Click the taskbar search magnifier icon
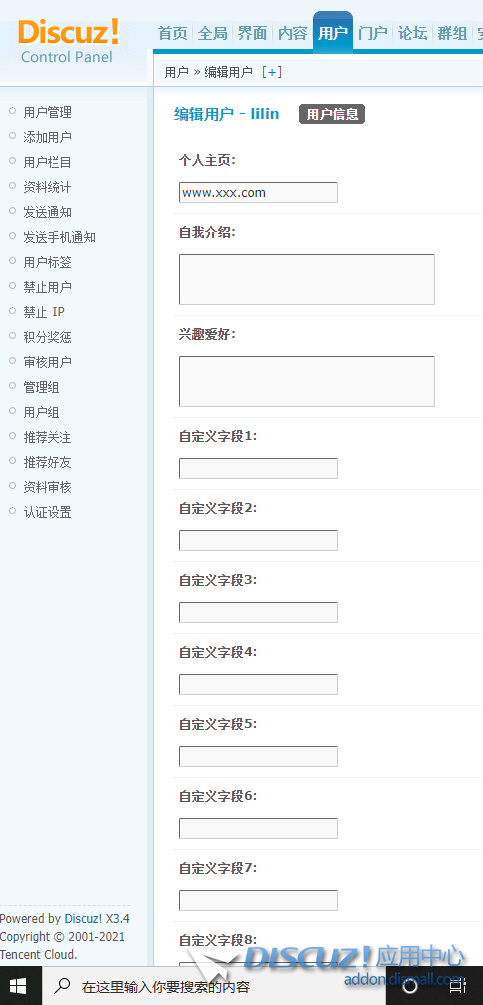 63,986
